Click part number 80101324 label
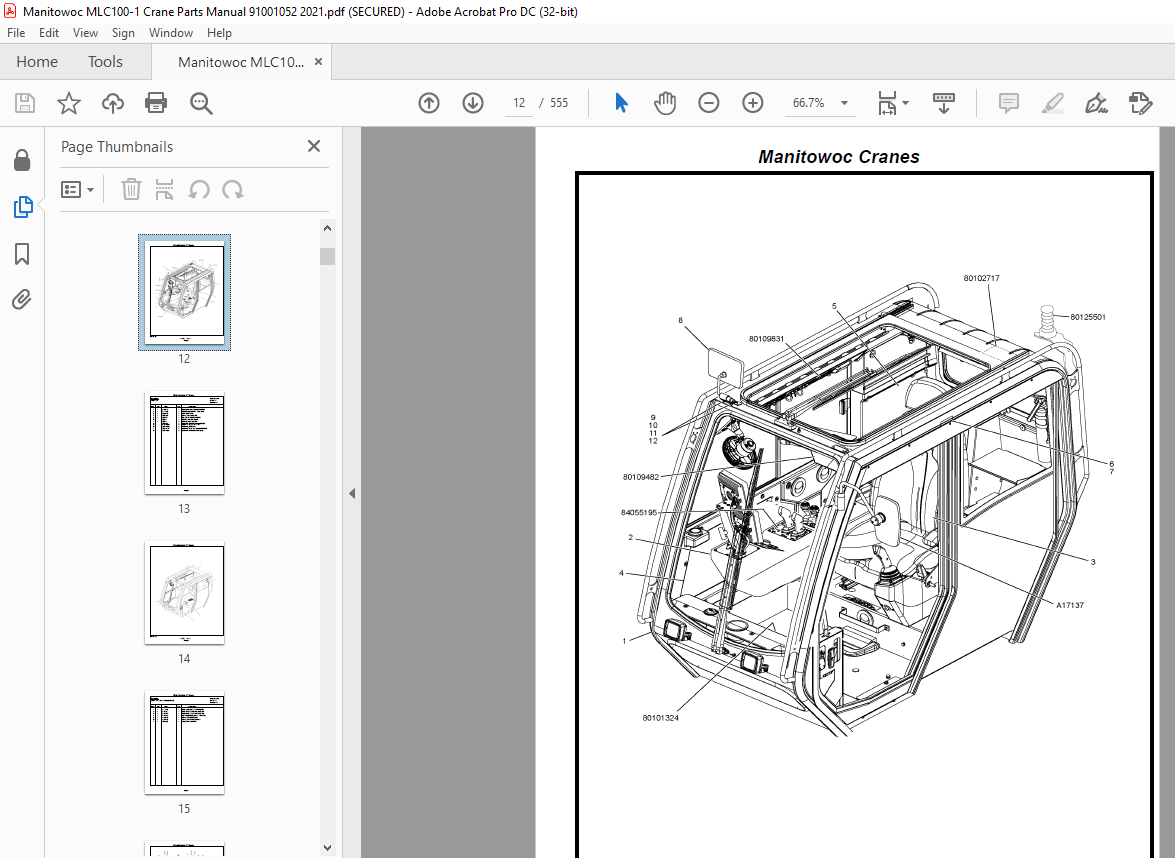 pos(660,718)
